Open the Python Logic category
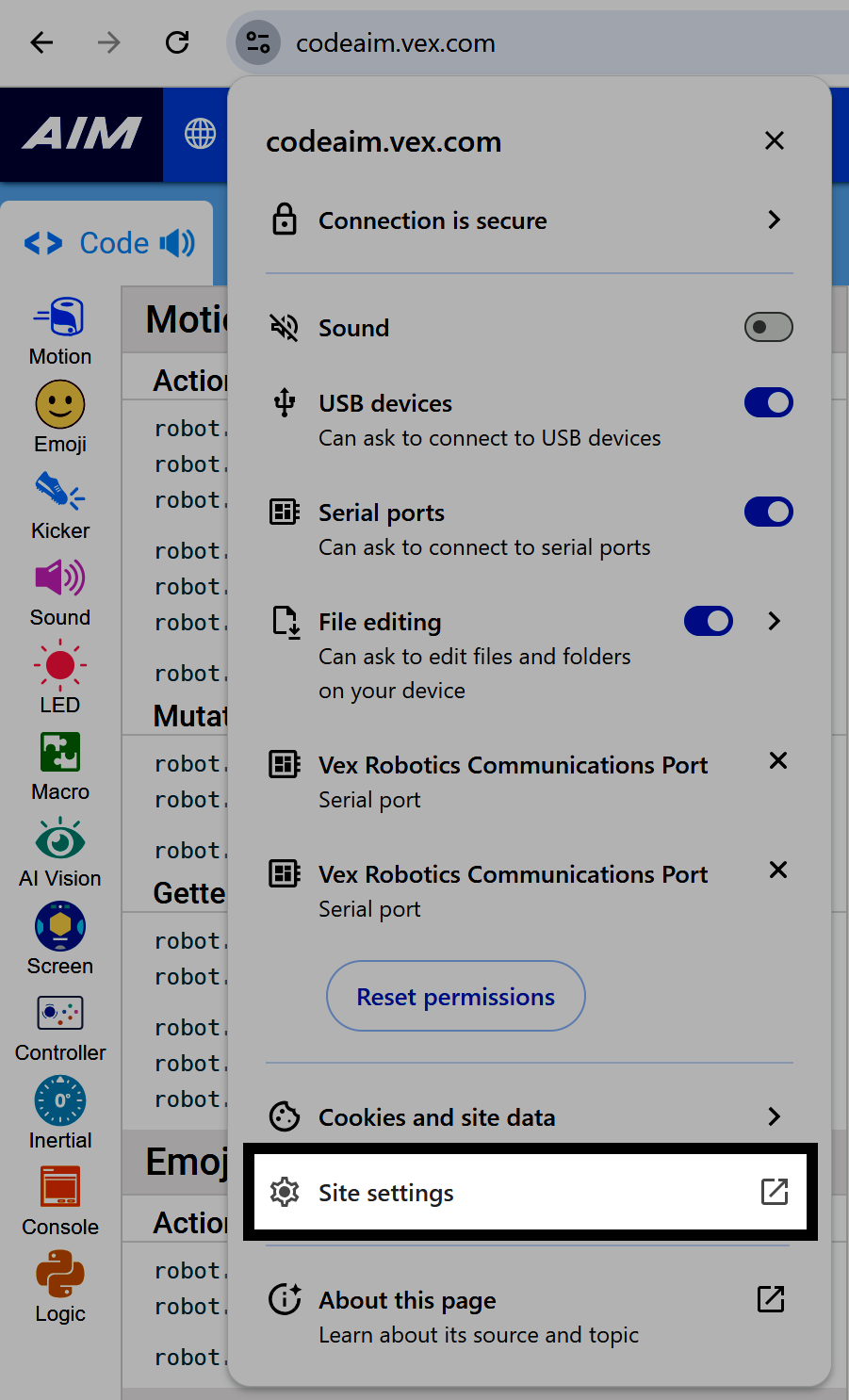 pyautogui.click(x=59, y=1288)
